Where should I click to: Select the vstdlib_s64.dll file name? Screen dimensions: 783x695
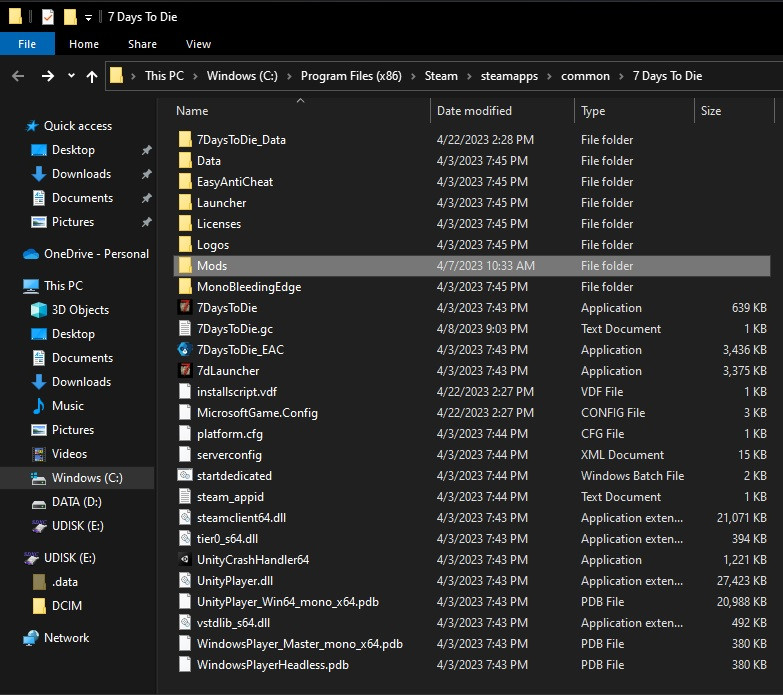coord(233,623)
